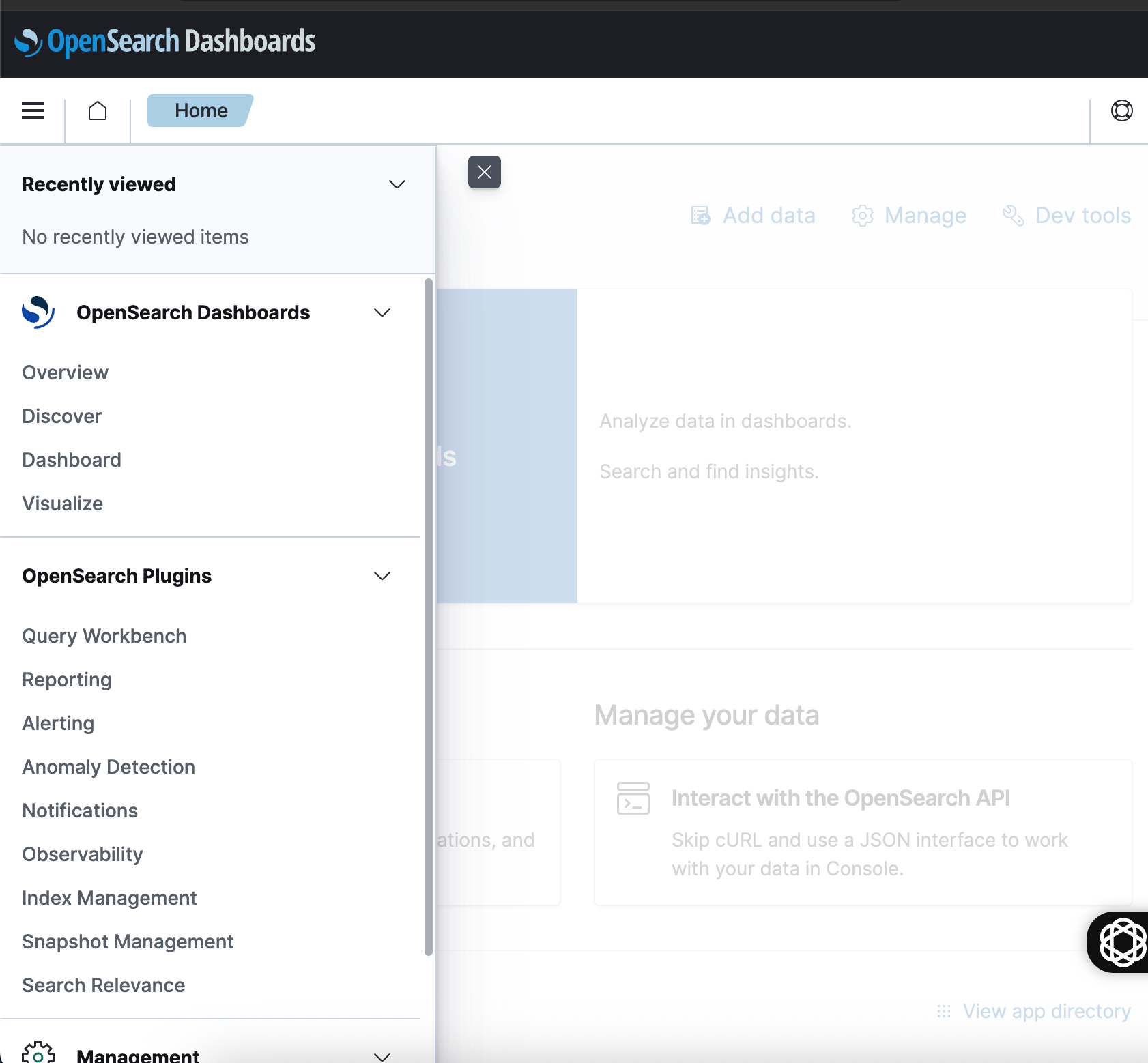Open the help lifebuoy icon
The height and width of the screenshot is (1063, 1148).
tap(1121, 111)
